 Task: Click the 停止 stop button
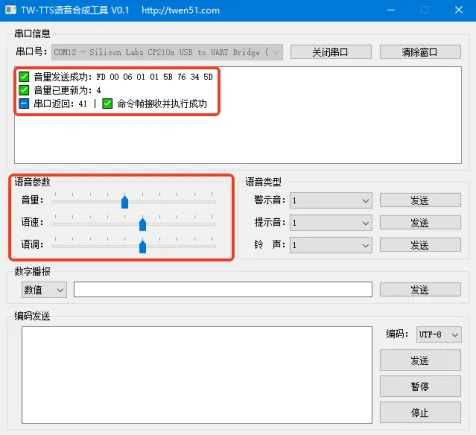point(420,413)
